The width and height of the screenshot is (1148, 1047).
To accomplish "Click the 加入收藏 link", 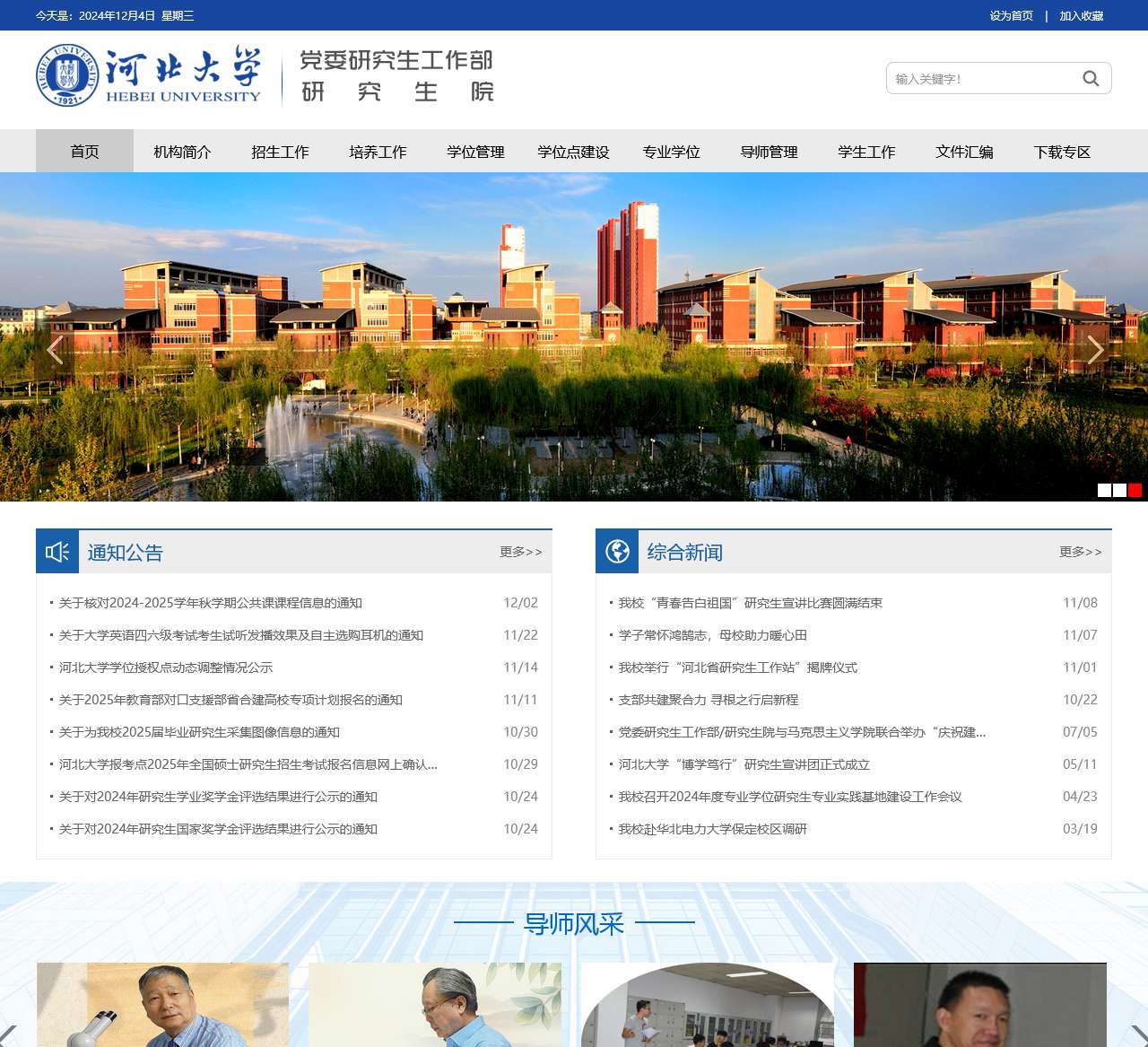I will 1083,15.
